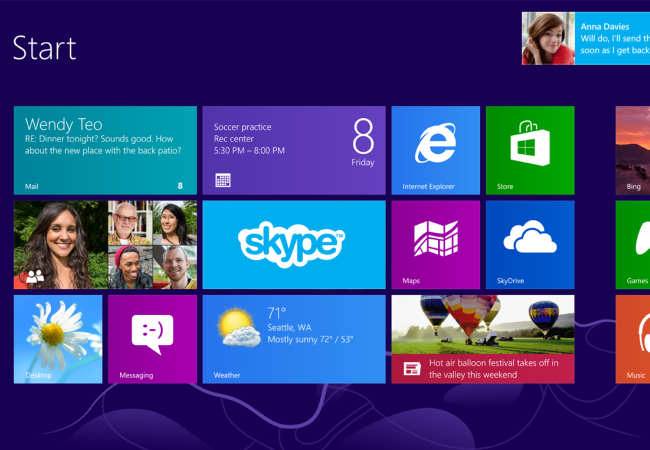Click the 'Rec center' location text
The image size is (650, 450).
click(234, 139)
